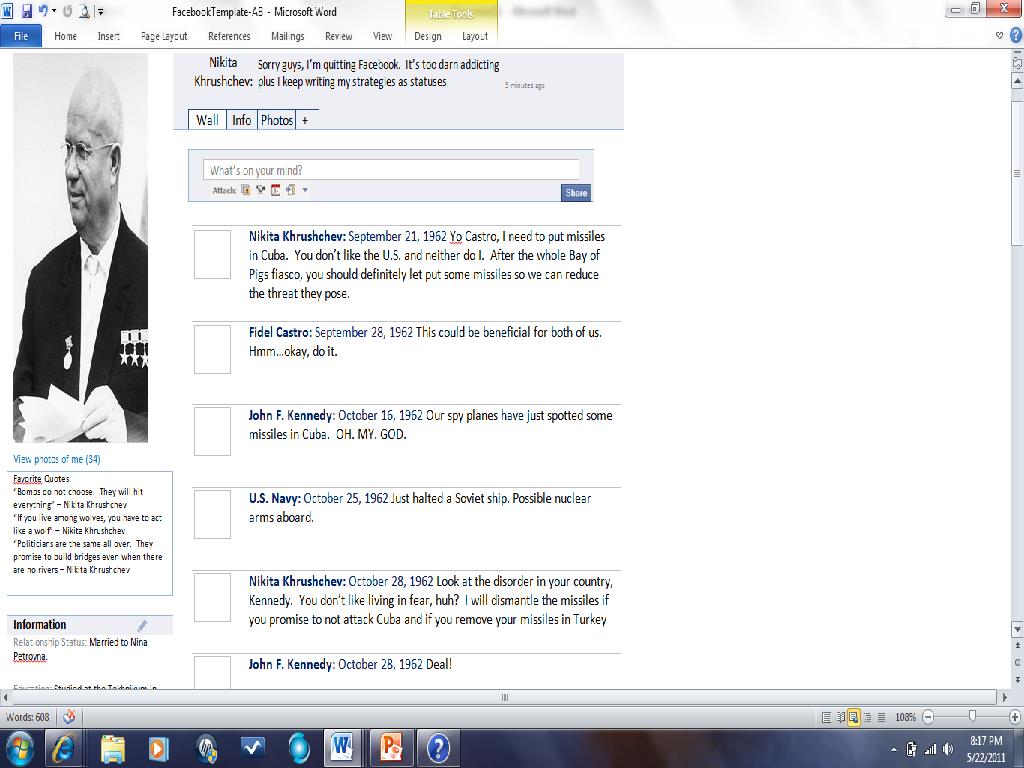Click the Words: 608 status bar counter

coord(27,717)
